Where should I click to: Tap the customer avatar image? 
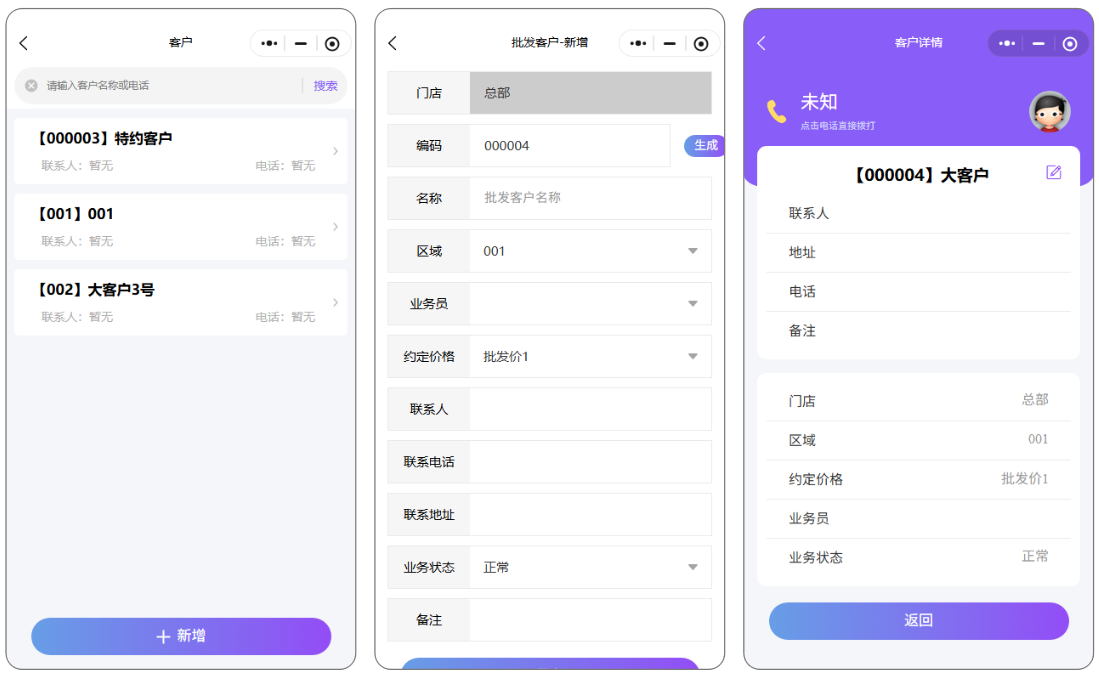point(1049,111)
